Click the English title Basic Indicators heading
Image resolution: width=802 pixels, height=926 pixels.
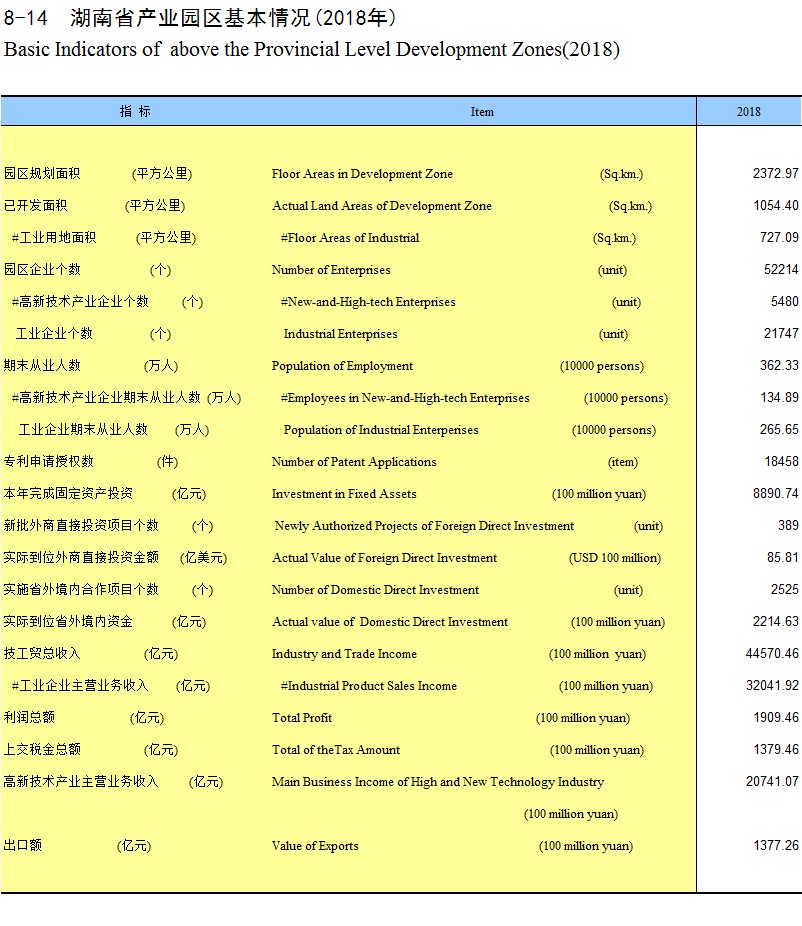pos(312,49)
